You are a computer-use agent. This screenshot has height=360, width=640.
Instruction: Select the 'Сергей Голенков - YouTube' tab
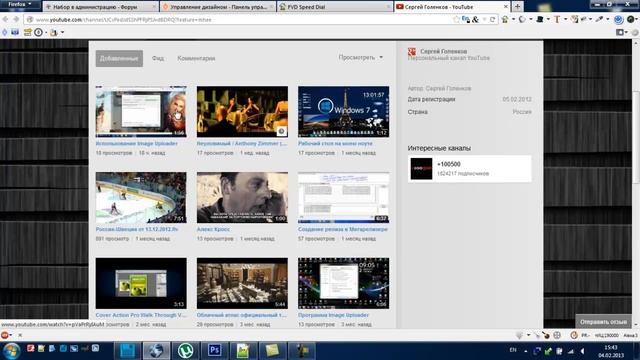point(452,7)
